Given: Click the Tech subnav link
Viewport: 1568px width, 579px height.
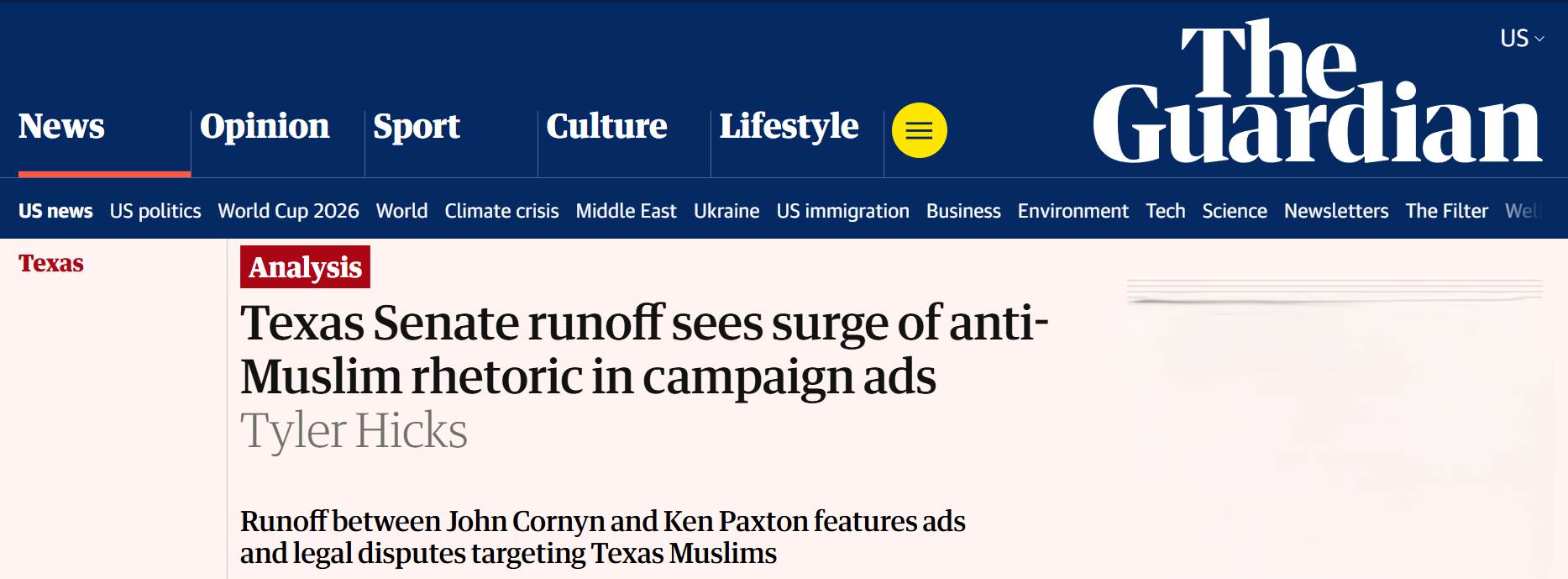Looking at the screenshot, I should (x=1165, y=211).
